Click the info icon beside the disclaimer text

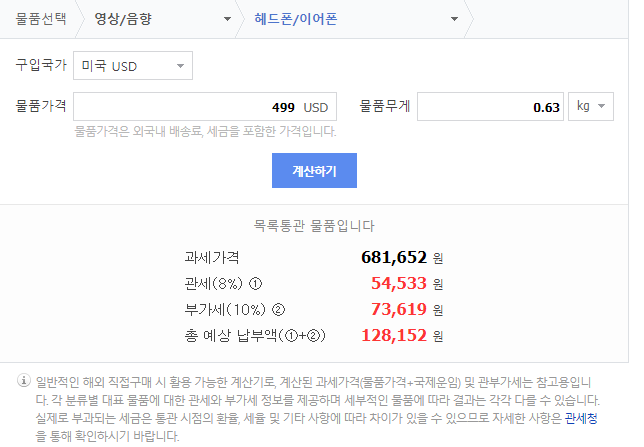24,381
